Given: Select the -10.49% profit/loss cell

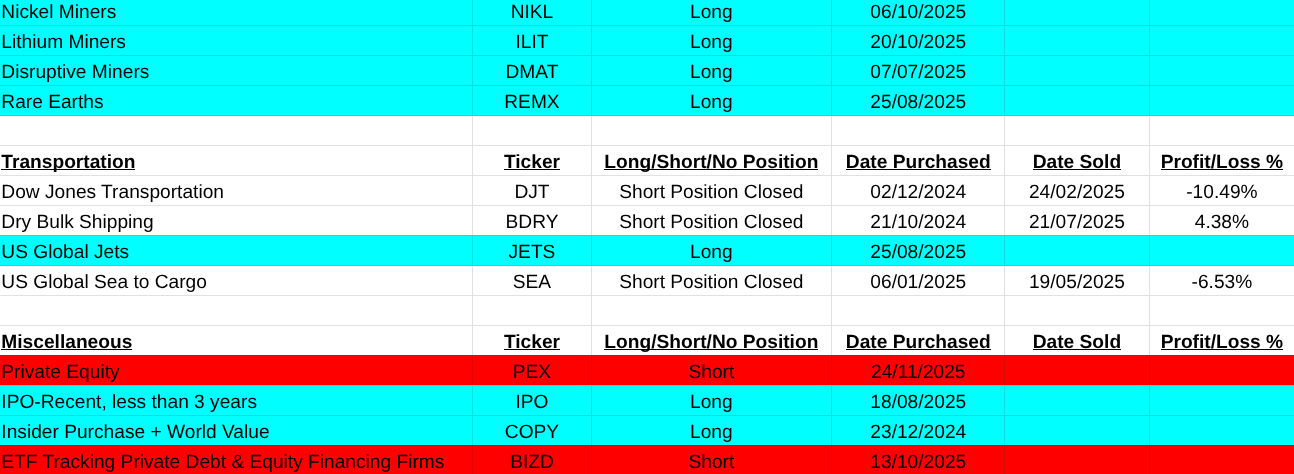Looking at the screenshot, I should [x=1221, y=192].
